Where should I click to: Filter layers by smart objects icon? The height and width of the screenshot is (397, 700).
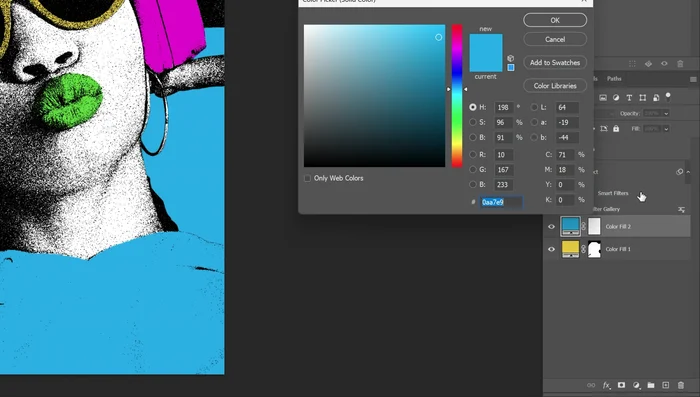click(656, 97)
